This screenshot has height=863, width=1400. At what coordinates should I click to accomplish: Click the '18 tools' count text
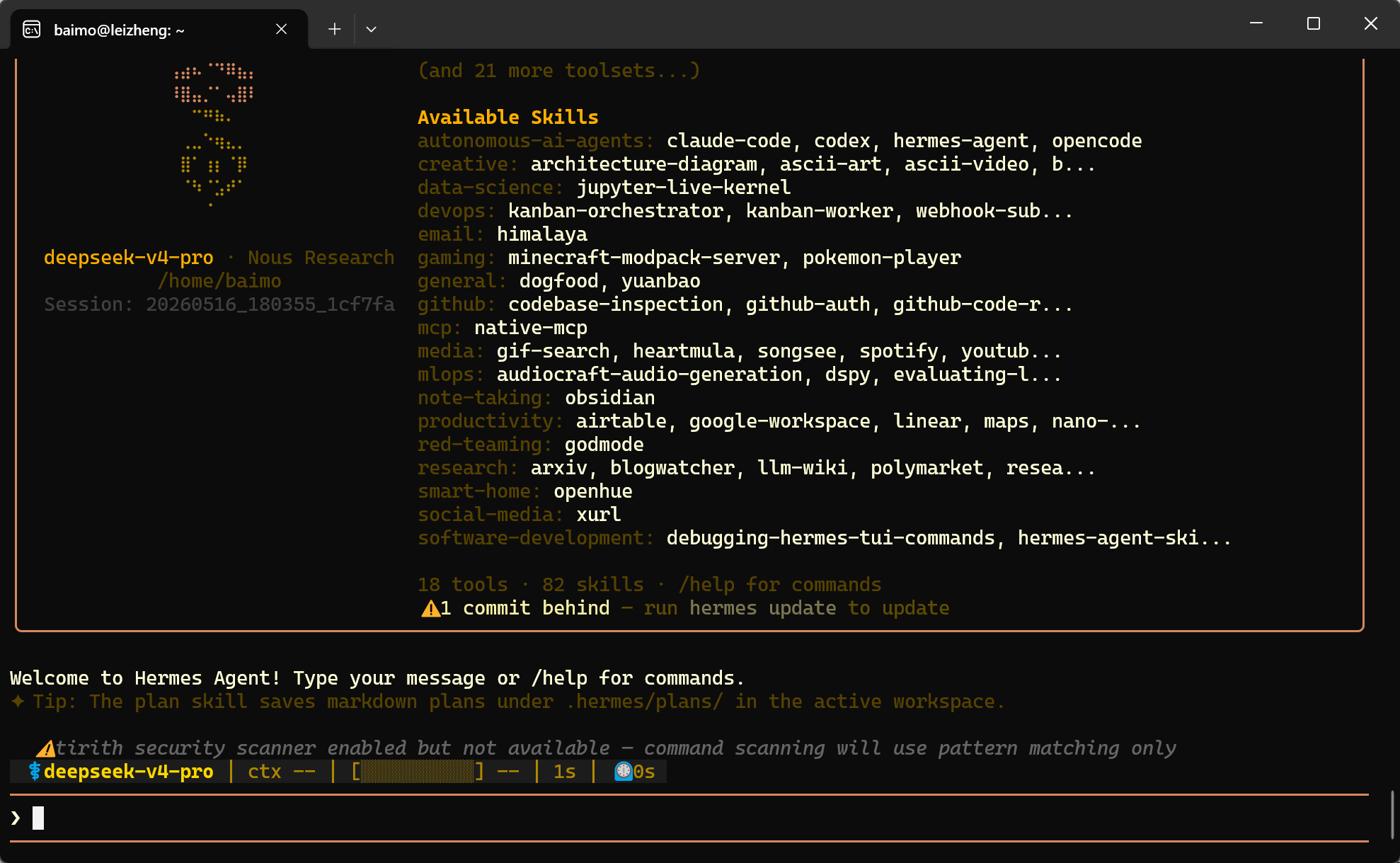point(463,585)
